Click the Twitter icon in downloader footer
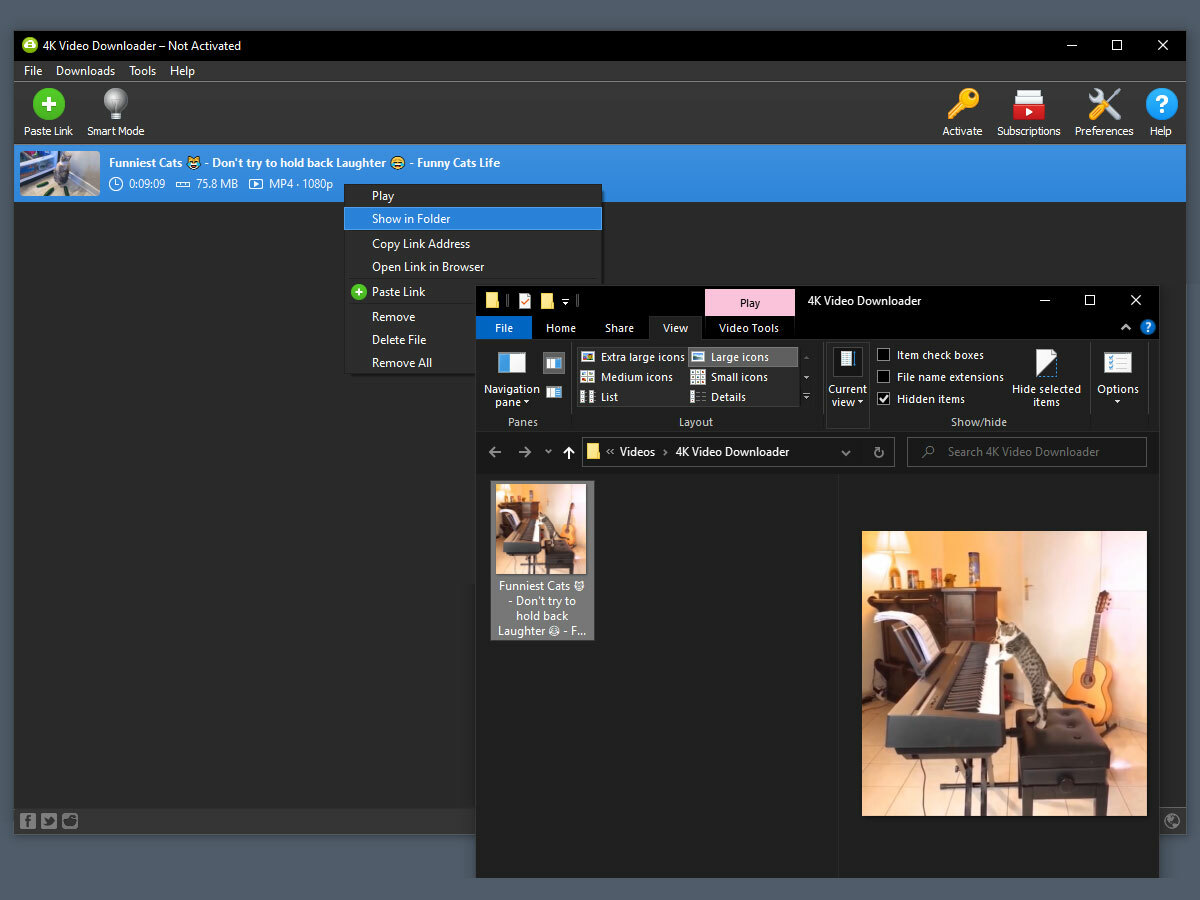 pos(49,821)
